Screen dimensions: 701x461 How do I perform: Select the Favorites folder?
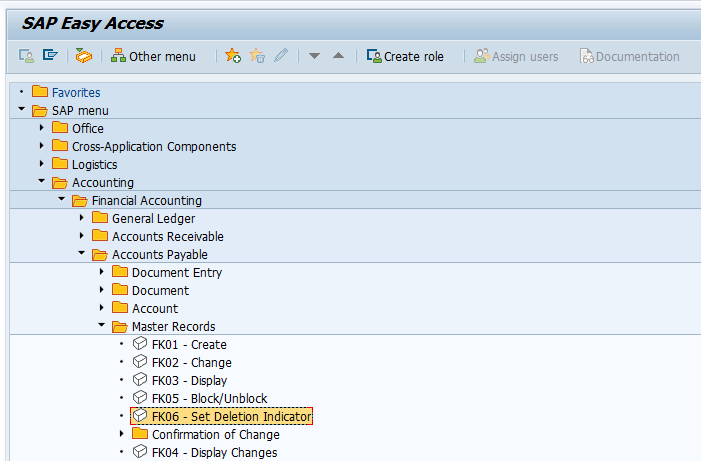[76, 93]
